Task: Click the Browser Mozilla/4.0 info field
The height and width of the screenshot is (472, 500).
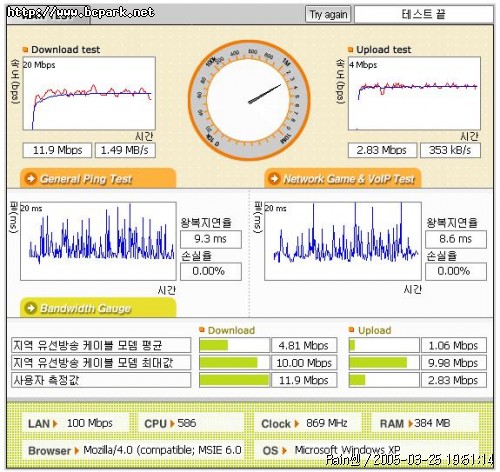Action: [x=133, y=450]
